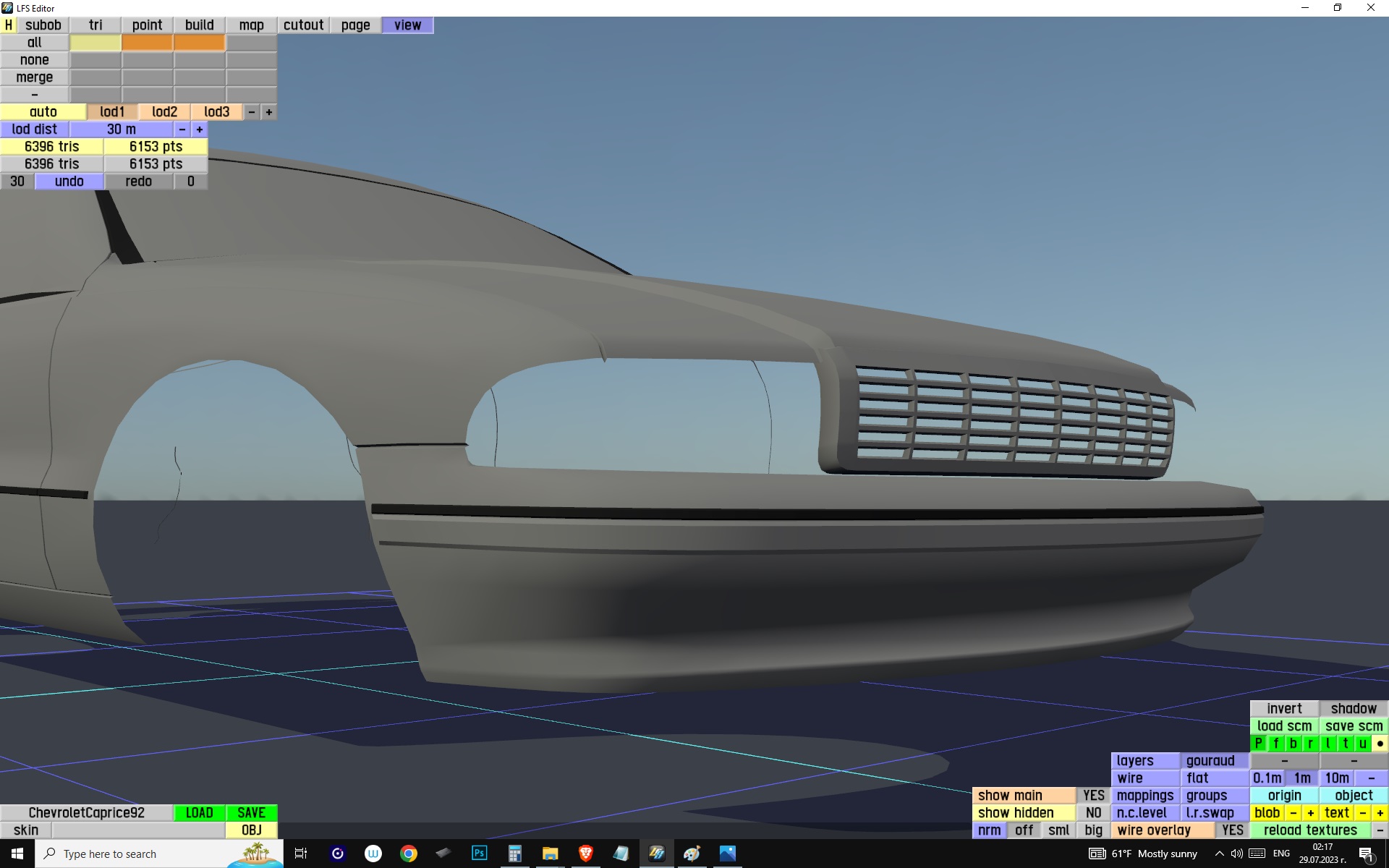This screenshot has height=868, width=1389.
Task: Increase blob size with plus button
Action: coord(1310,813)
